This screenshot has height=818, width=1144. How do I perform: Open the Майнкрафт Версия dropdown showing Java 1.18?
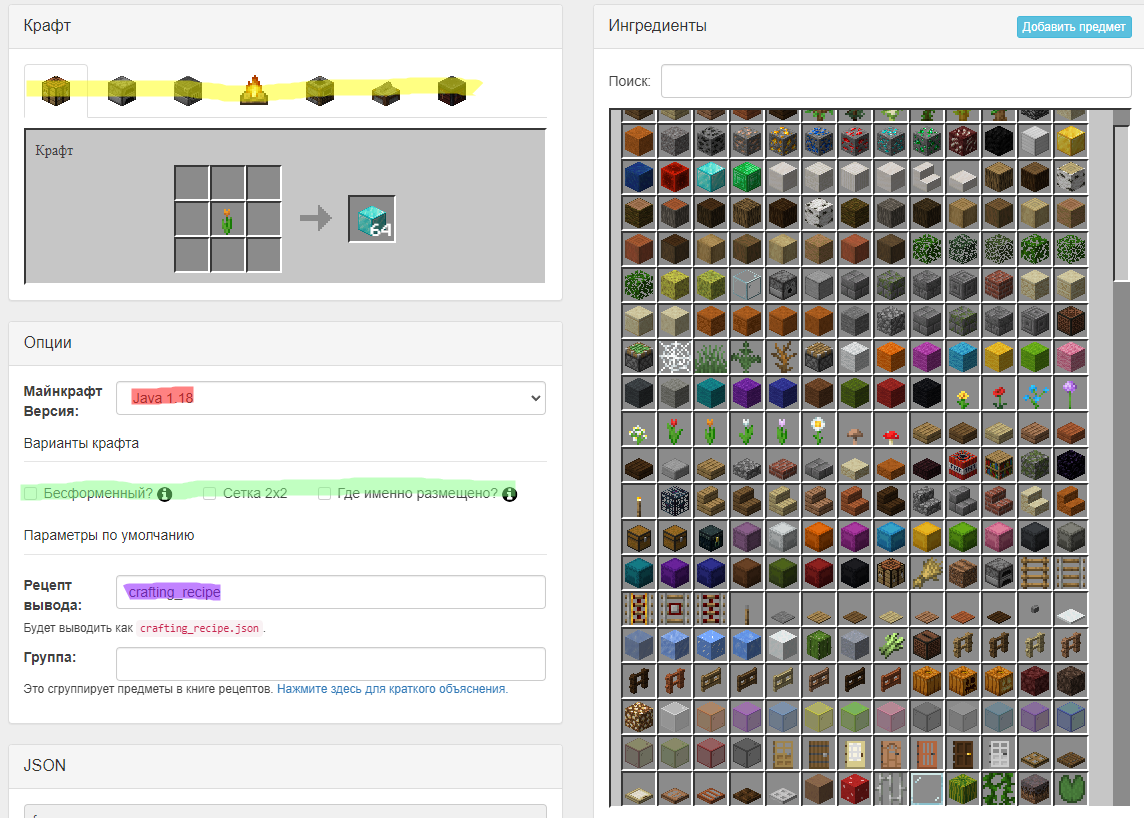tap(331, 398)
